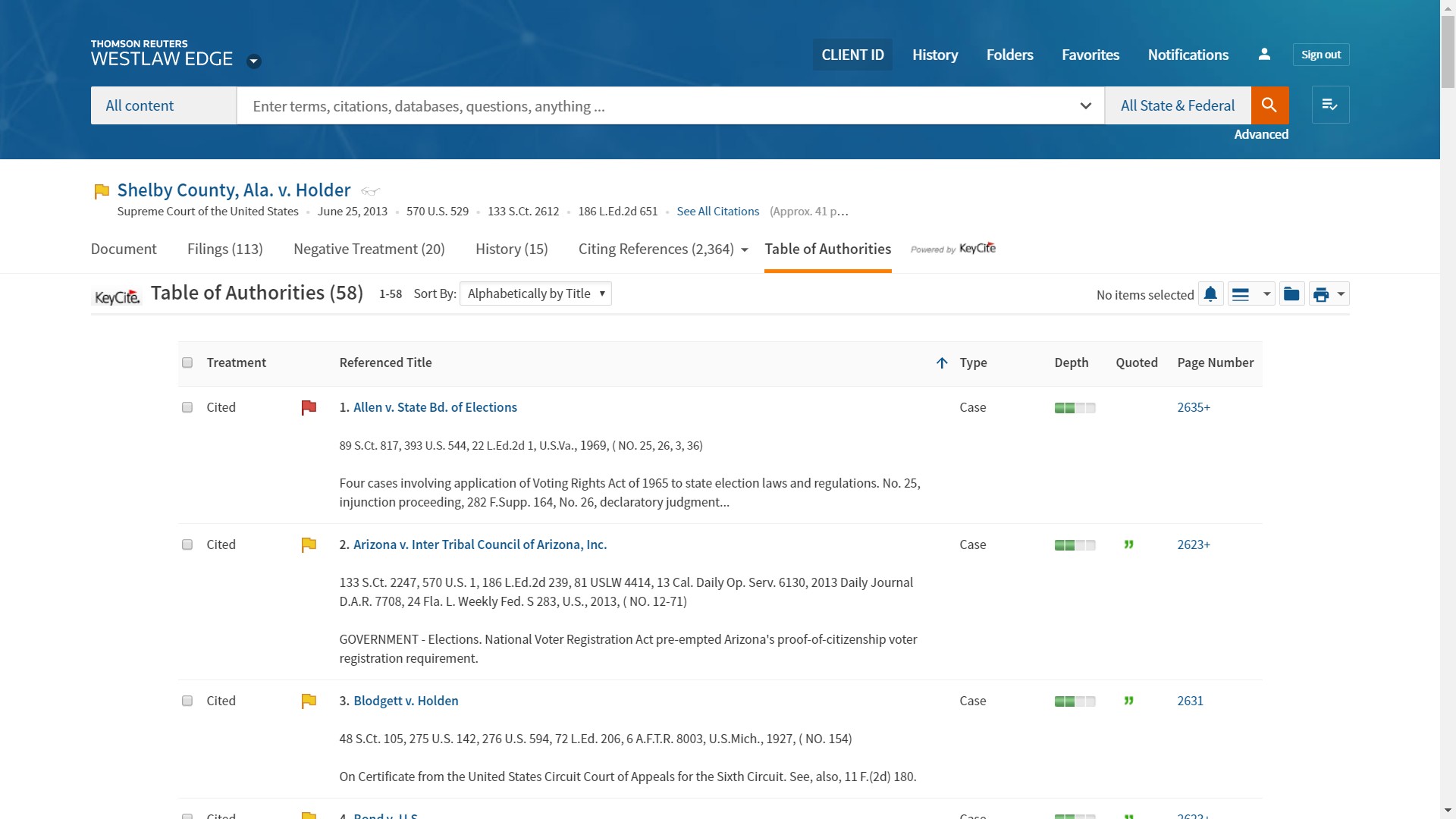Expand the Citing References dropdown arrow

(745, 250)
